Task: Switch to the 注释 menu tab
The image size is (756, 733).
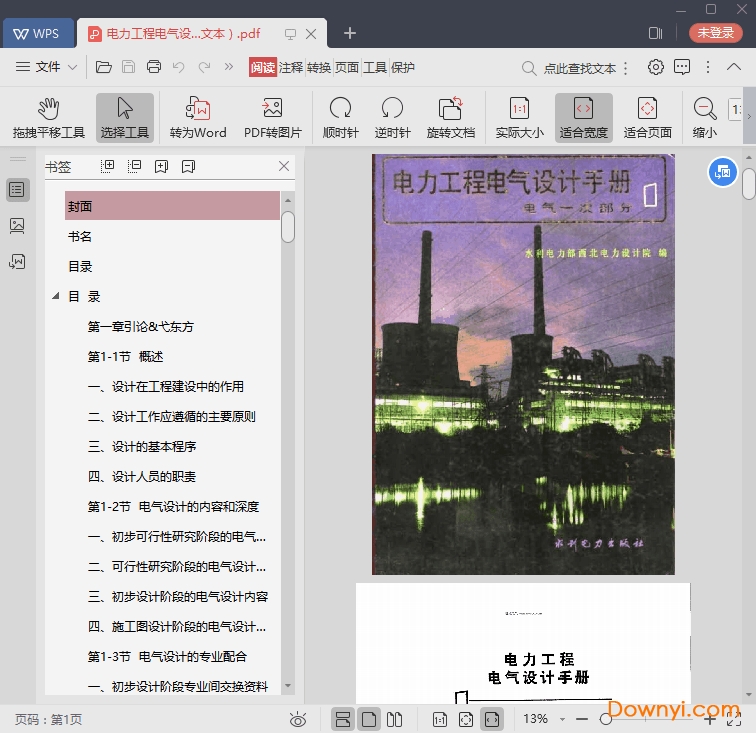Action: (x=291, y=67)
